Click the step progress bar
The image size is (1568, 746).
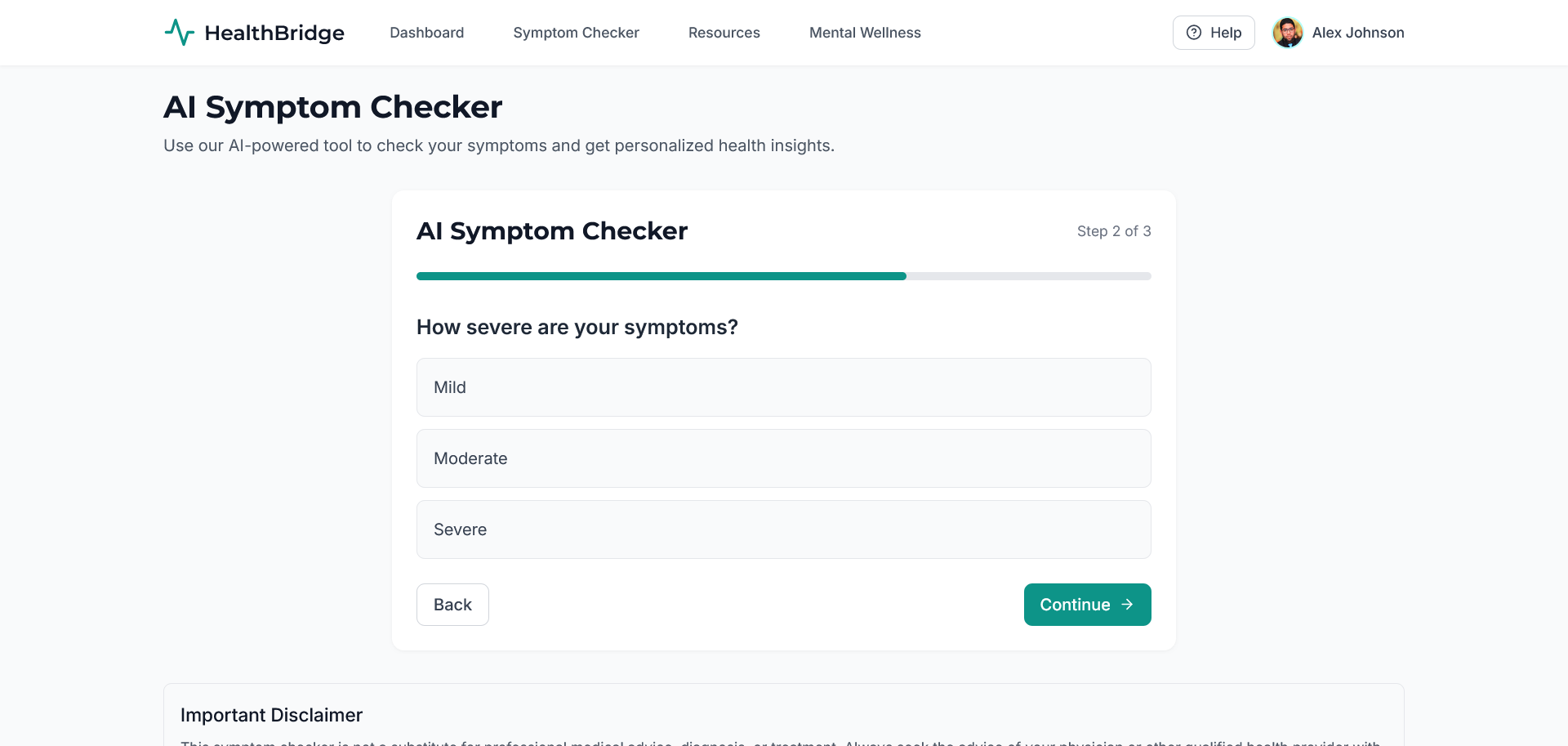[x=783, y=276]
